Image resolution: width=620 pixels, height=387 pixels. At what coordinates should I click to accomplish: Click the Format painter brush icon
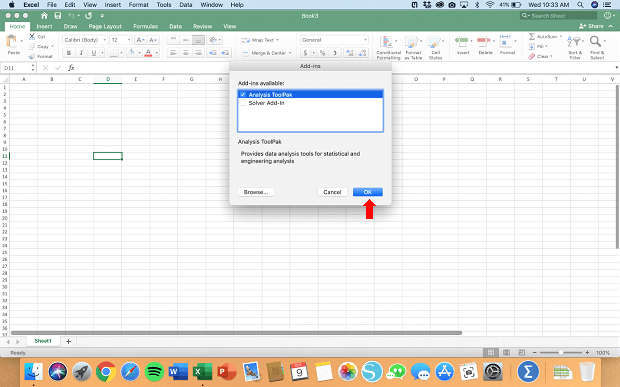32,56
